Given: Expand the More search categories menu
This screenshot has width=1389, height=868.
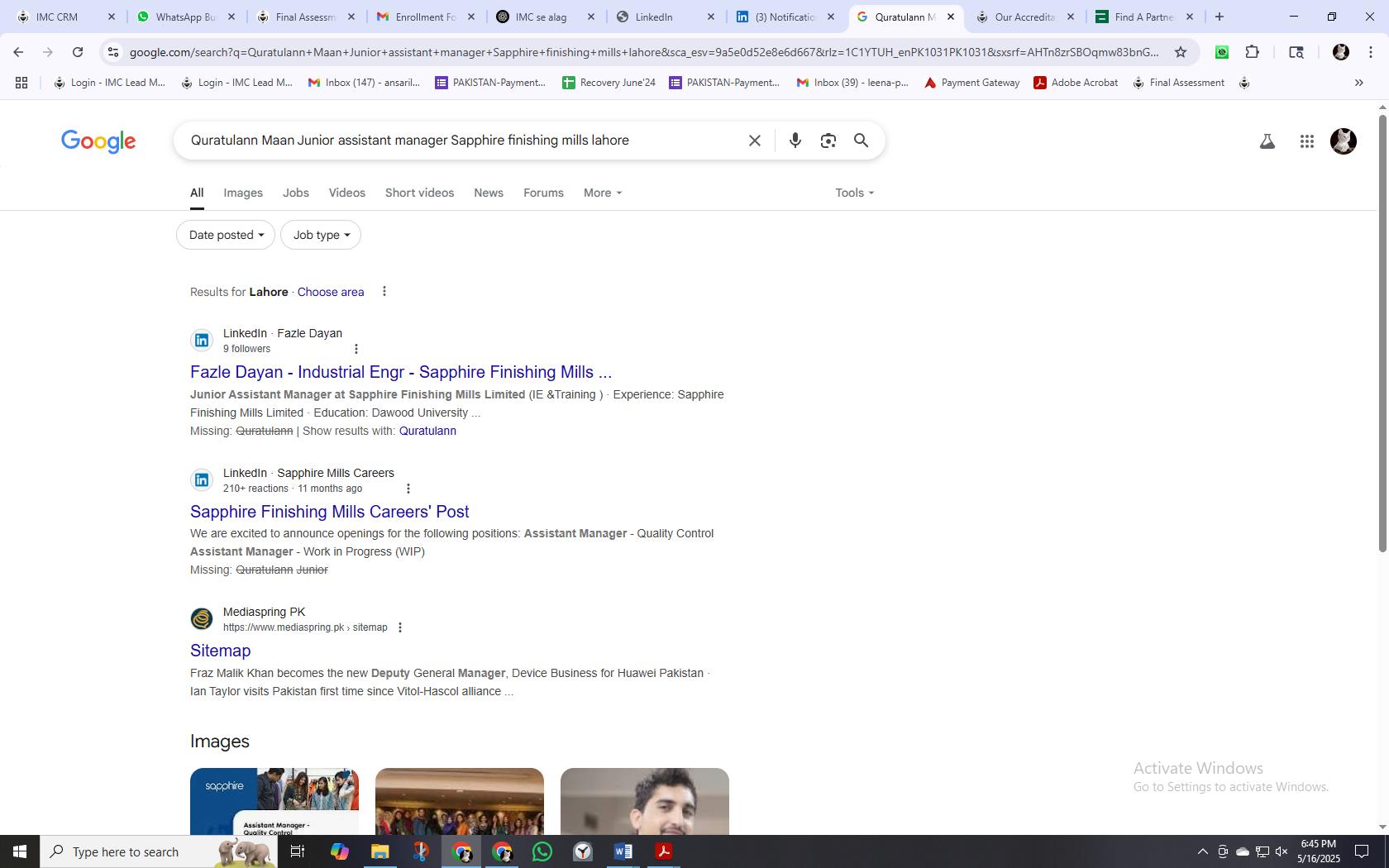Looking at the screenshot, I should tap(603, 193).
